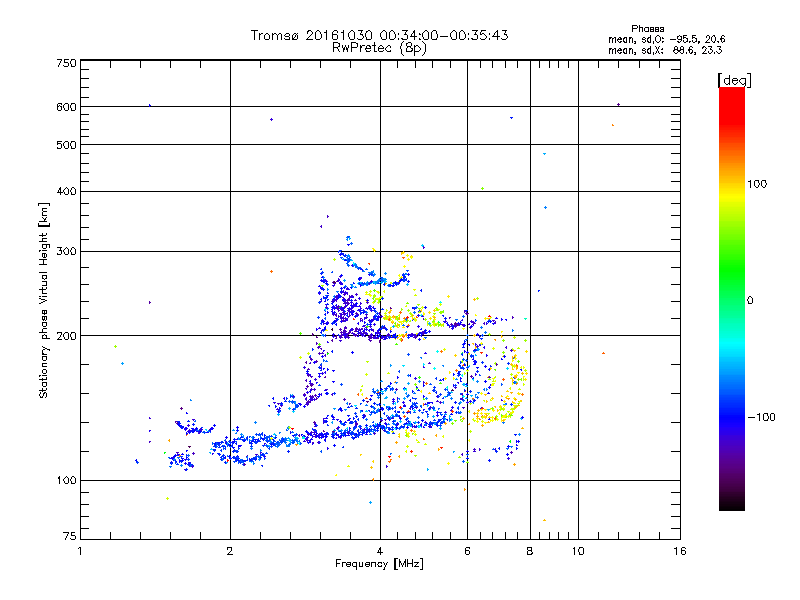The image size is (800, 600).
Task: Click the 'Stationary phase Virtual Height [km]' axis label
Action: [44, 301]
